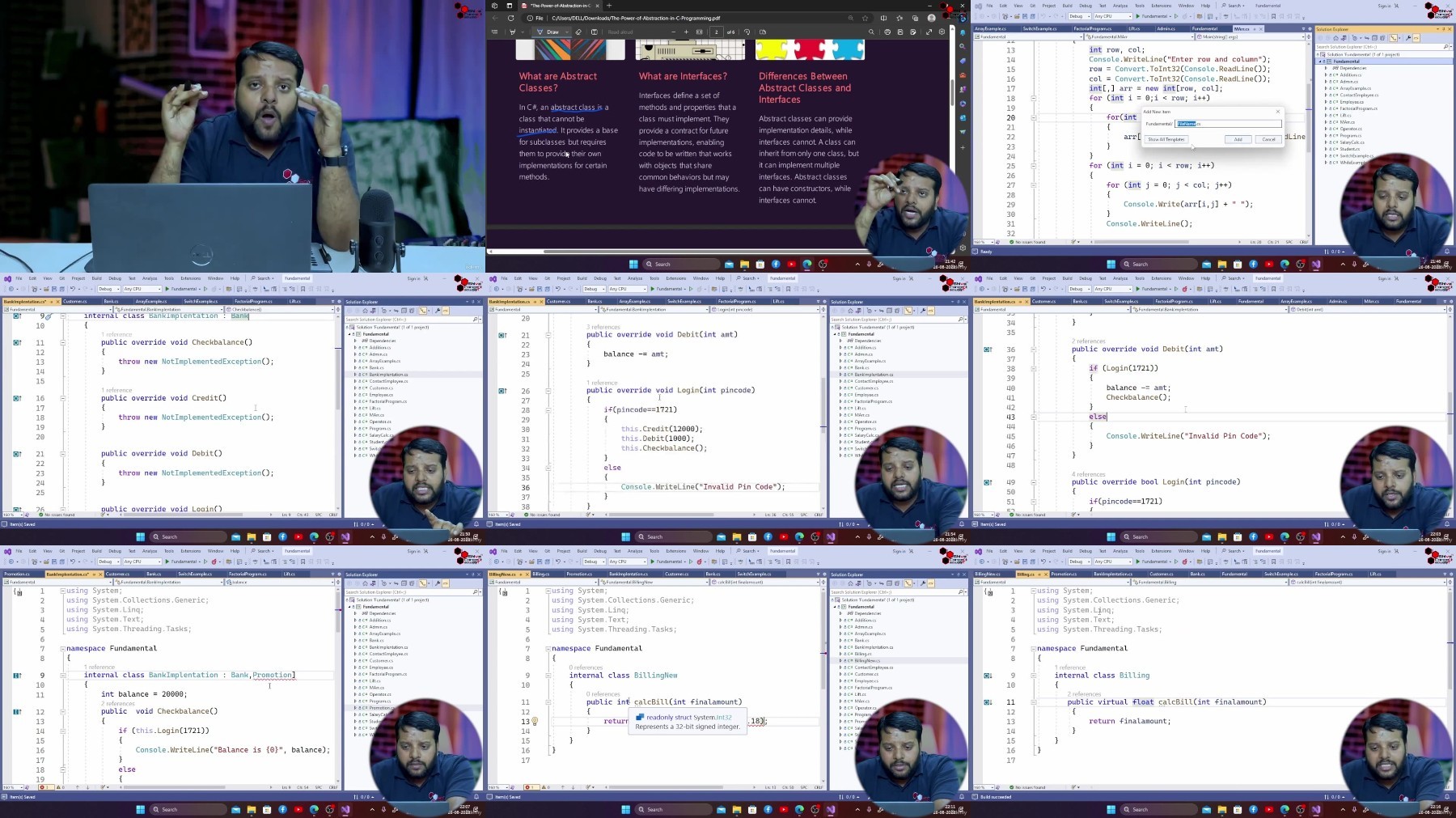Viewport: 1456px width, 818px height.
Task: Click the undo icon in the Credit(12000) frame toolbar
Action: (x=557, y=289)
